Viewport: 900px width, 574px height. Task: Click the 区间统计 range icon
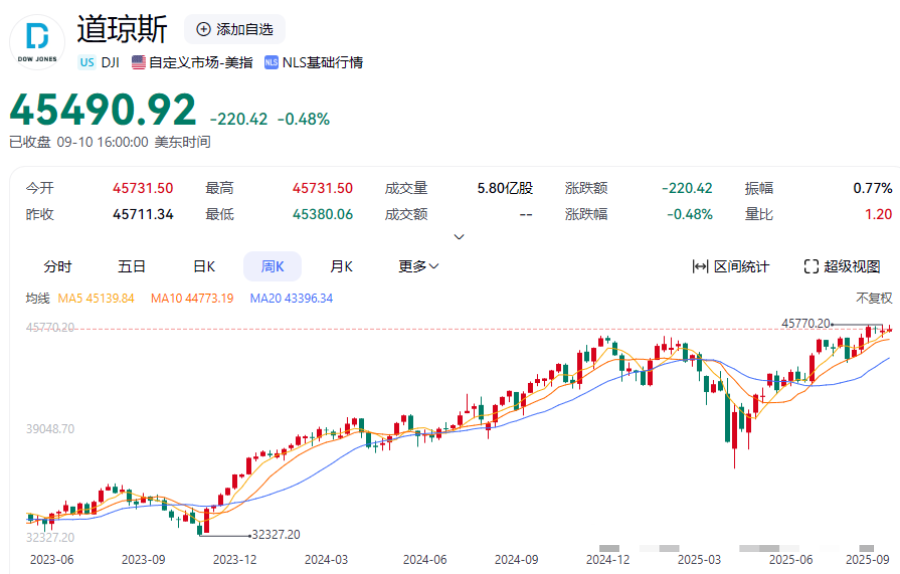click(x=700, y=266)
